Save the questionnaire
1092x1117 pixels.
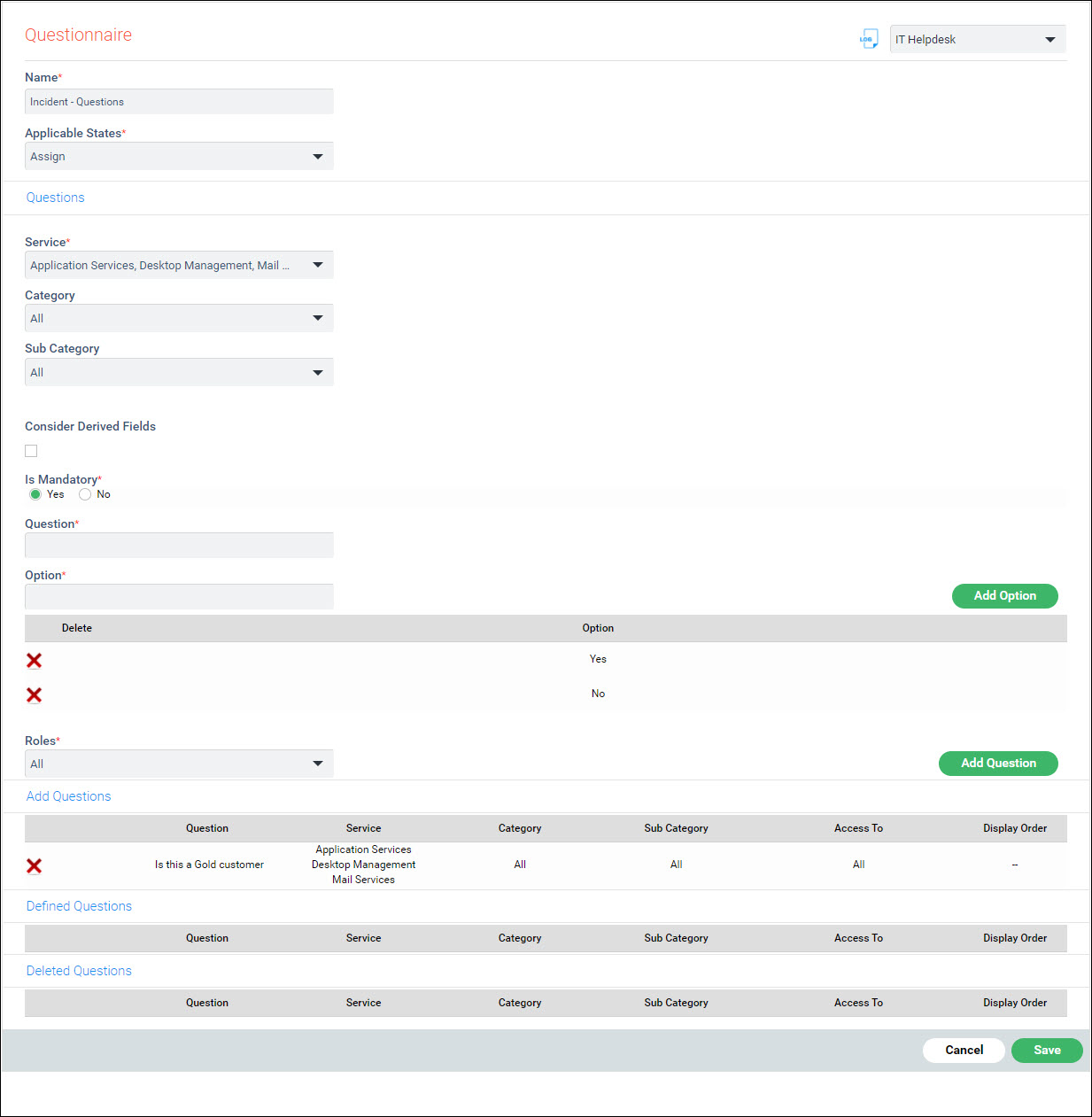1046,1051
